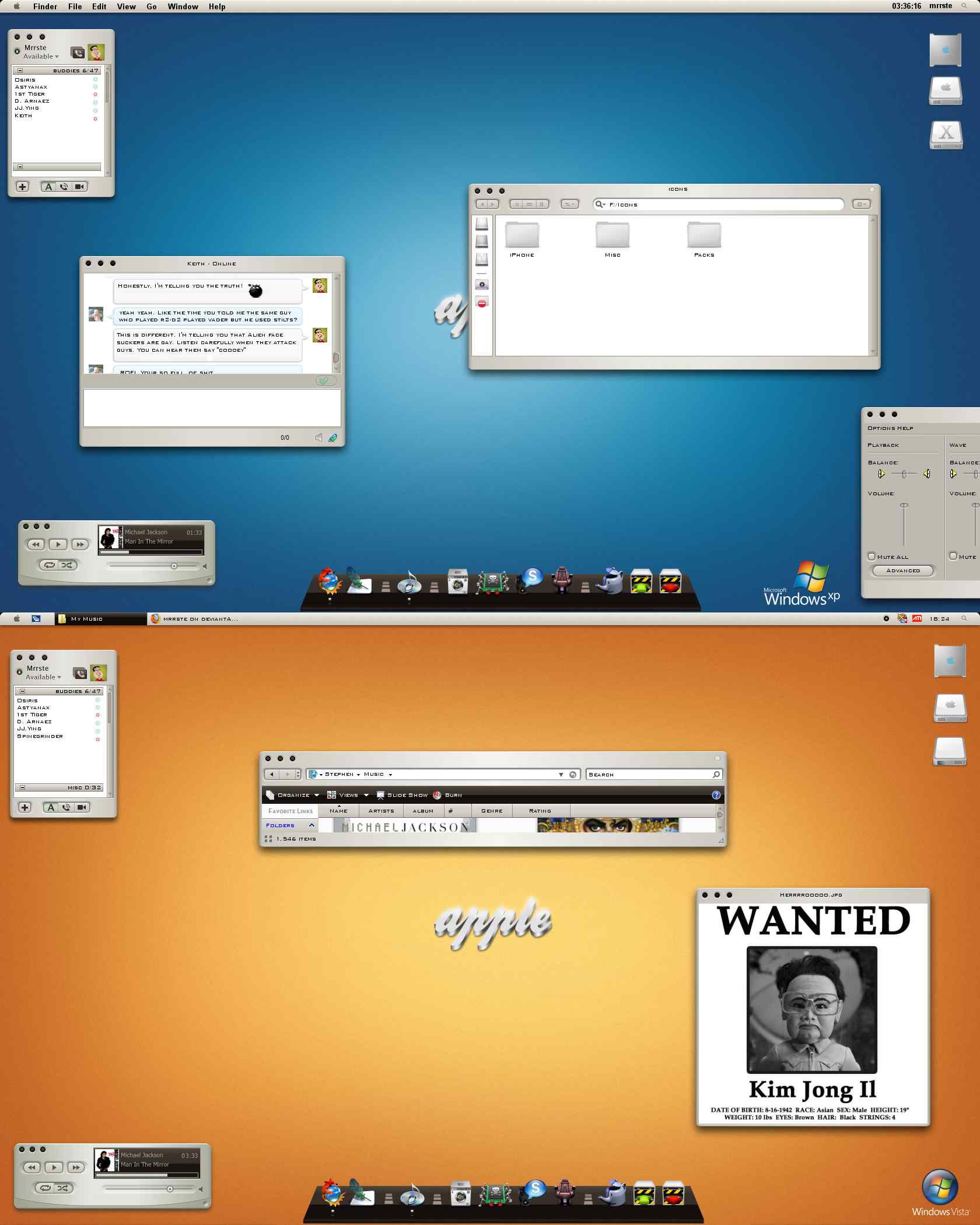Expand the arrow after Music in address breadcrumb
Viewport: 980px width, 1225px height.
[390, 775]
